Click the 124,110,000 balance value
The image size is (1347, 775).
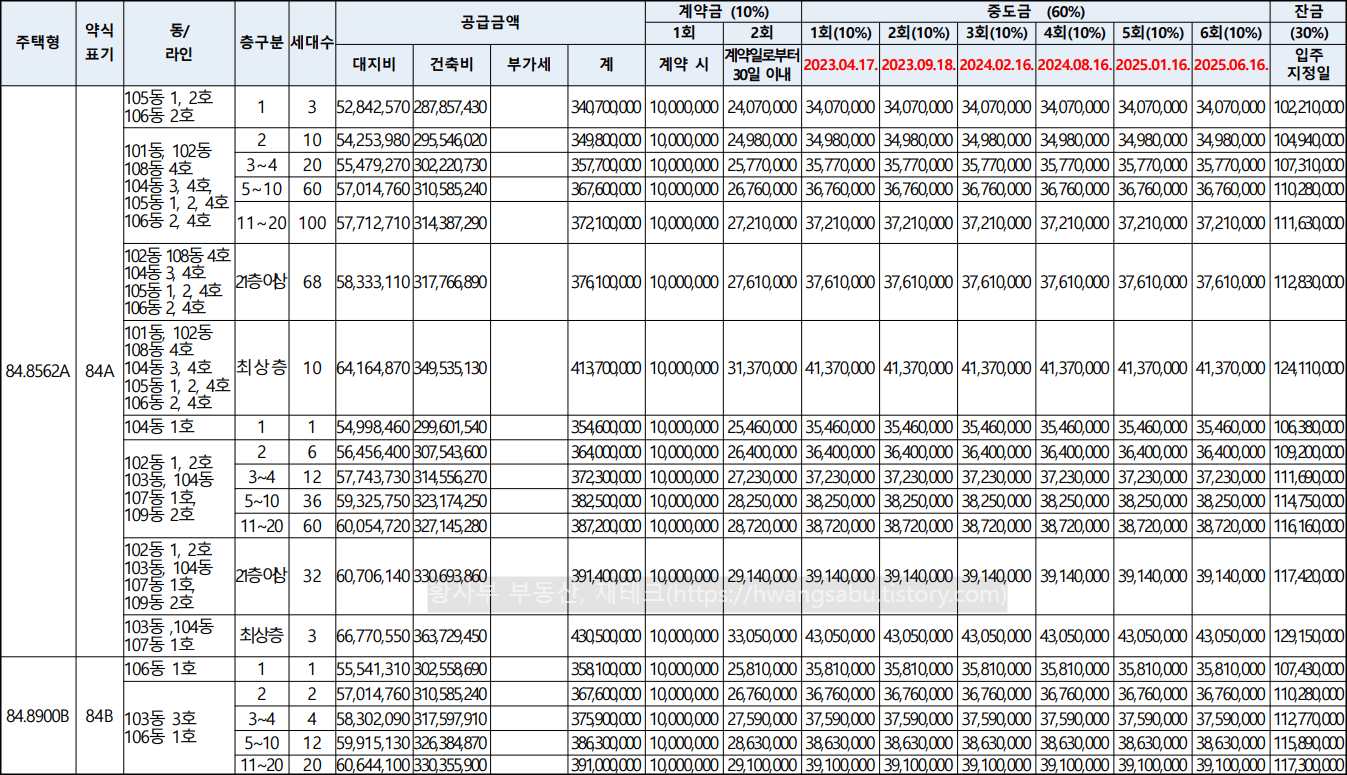click(x=1309, y=368)
